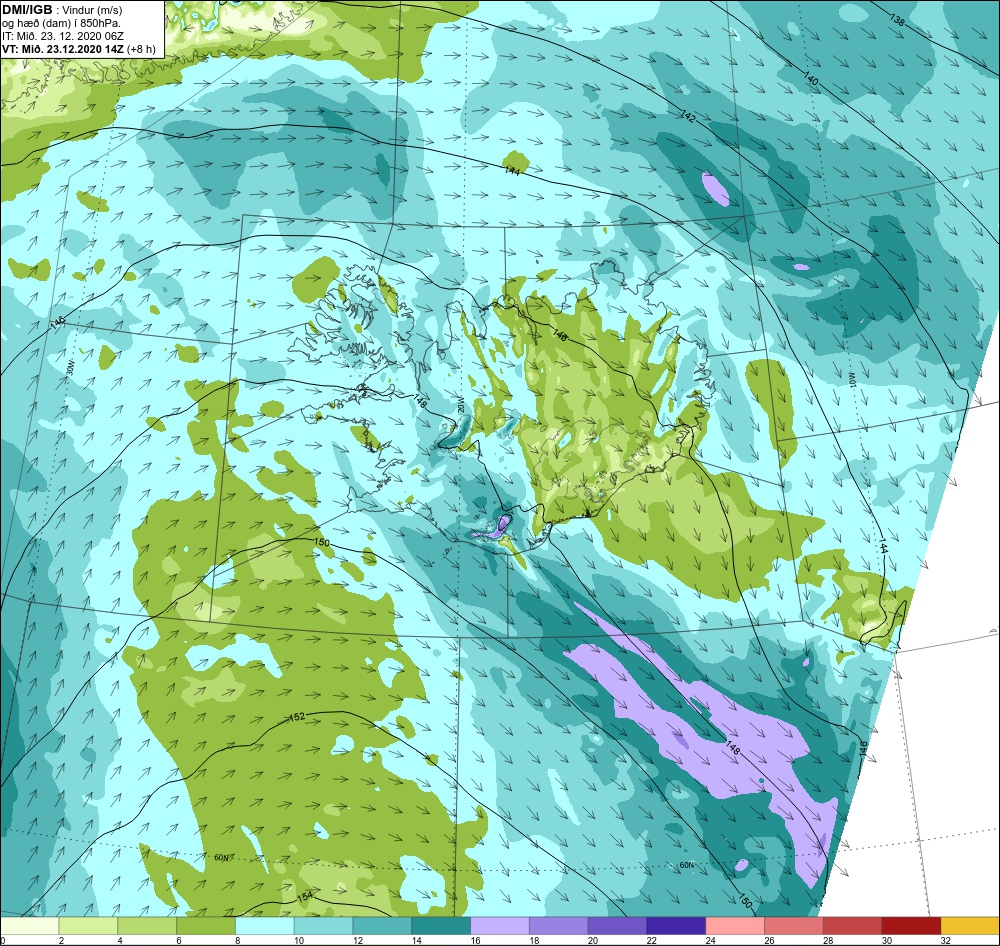1000x946 pixels.
Task: Choose the olive green 6–8 m/s legend swatch
Action: point(206,926)
